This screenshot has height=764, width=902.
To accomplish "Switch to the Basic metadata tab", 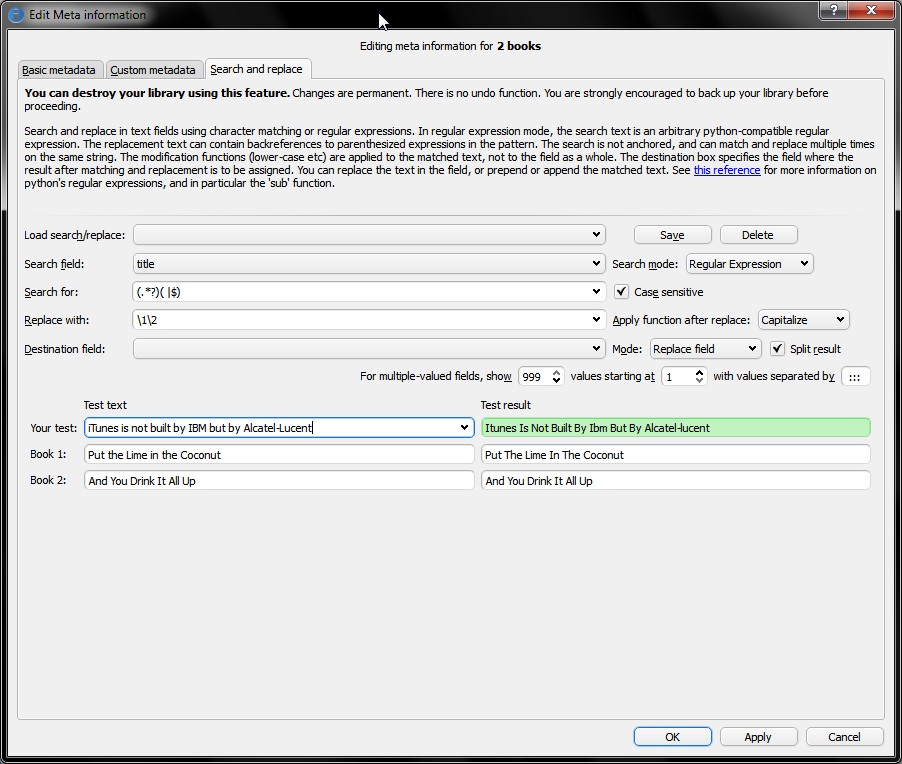I will pyautogui.click(x=59, y=70).
